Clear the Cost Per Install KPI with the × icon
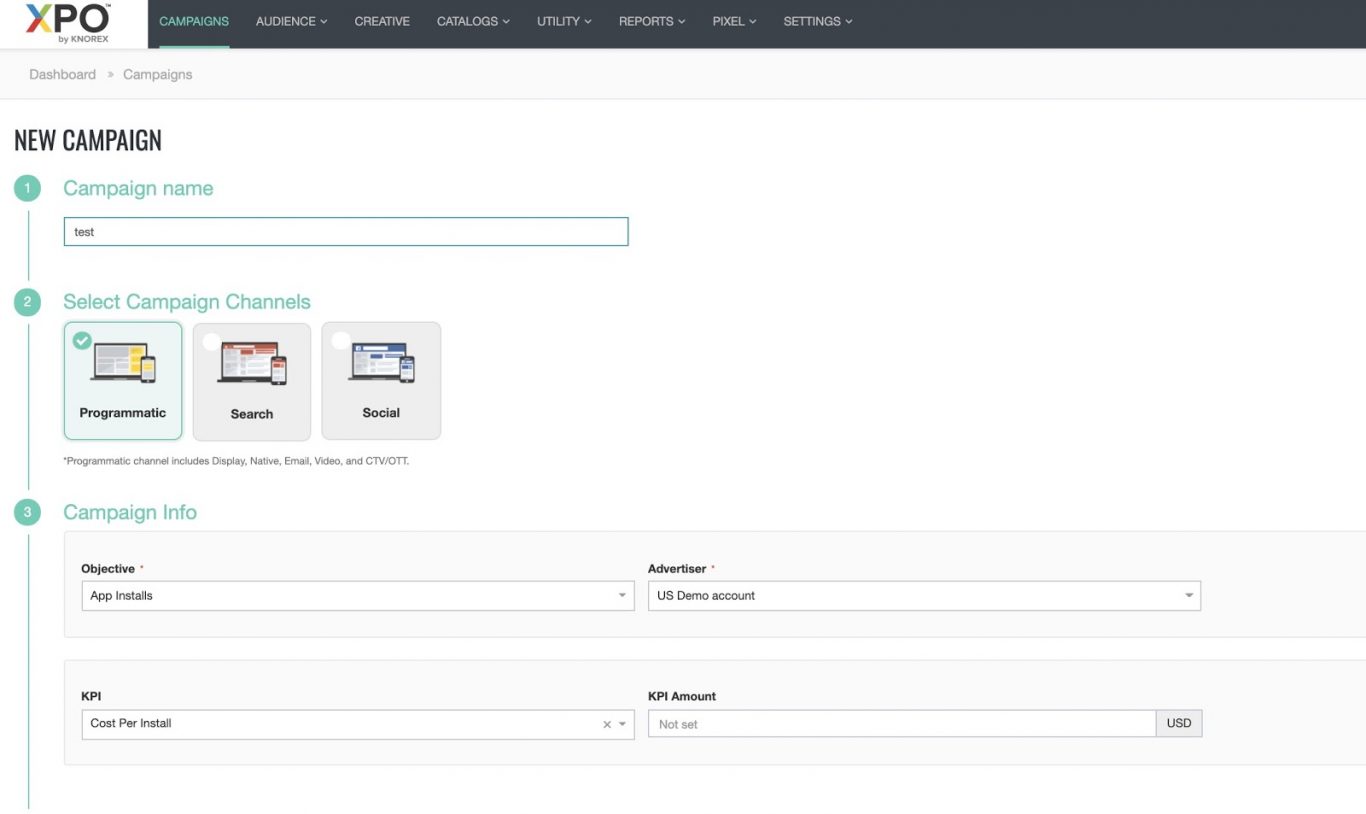Screen dimensions: 1366x814 pos(606,723)
